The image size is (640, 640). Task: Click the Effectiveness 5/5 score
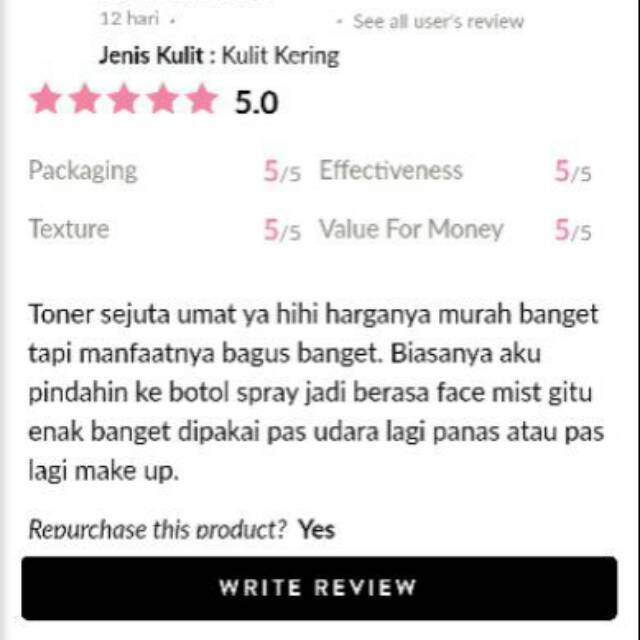(x=573, y=171)
